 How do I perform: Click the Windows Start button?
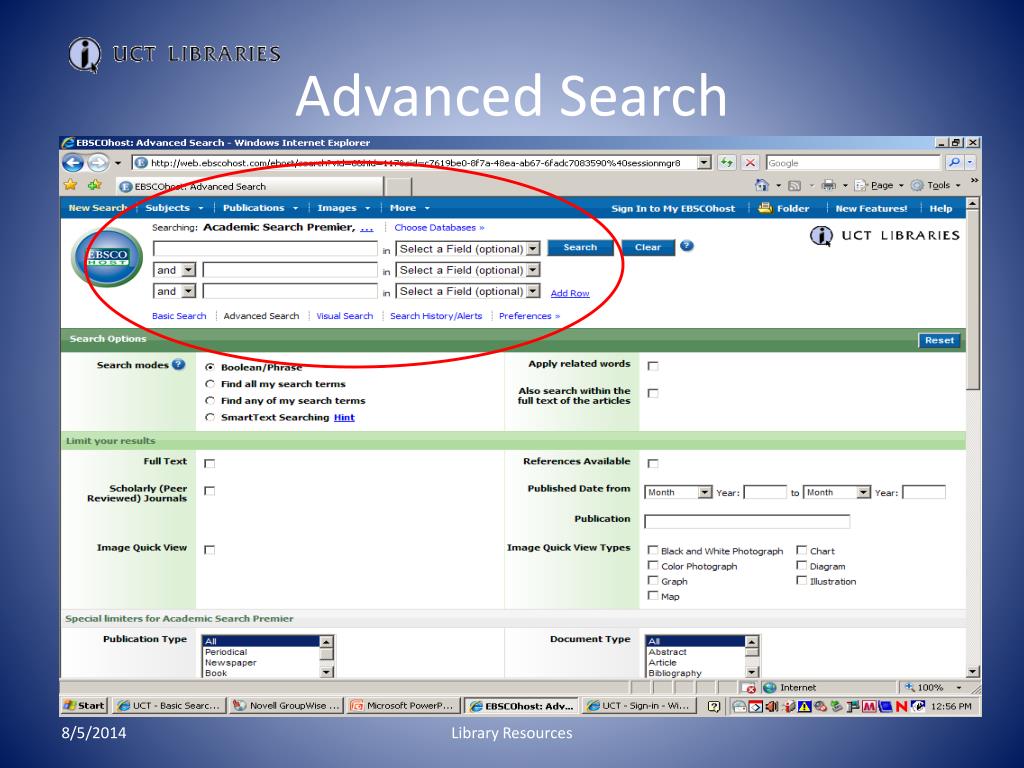tap(84, 705)
